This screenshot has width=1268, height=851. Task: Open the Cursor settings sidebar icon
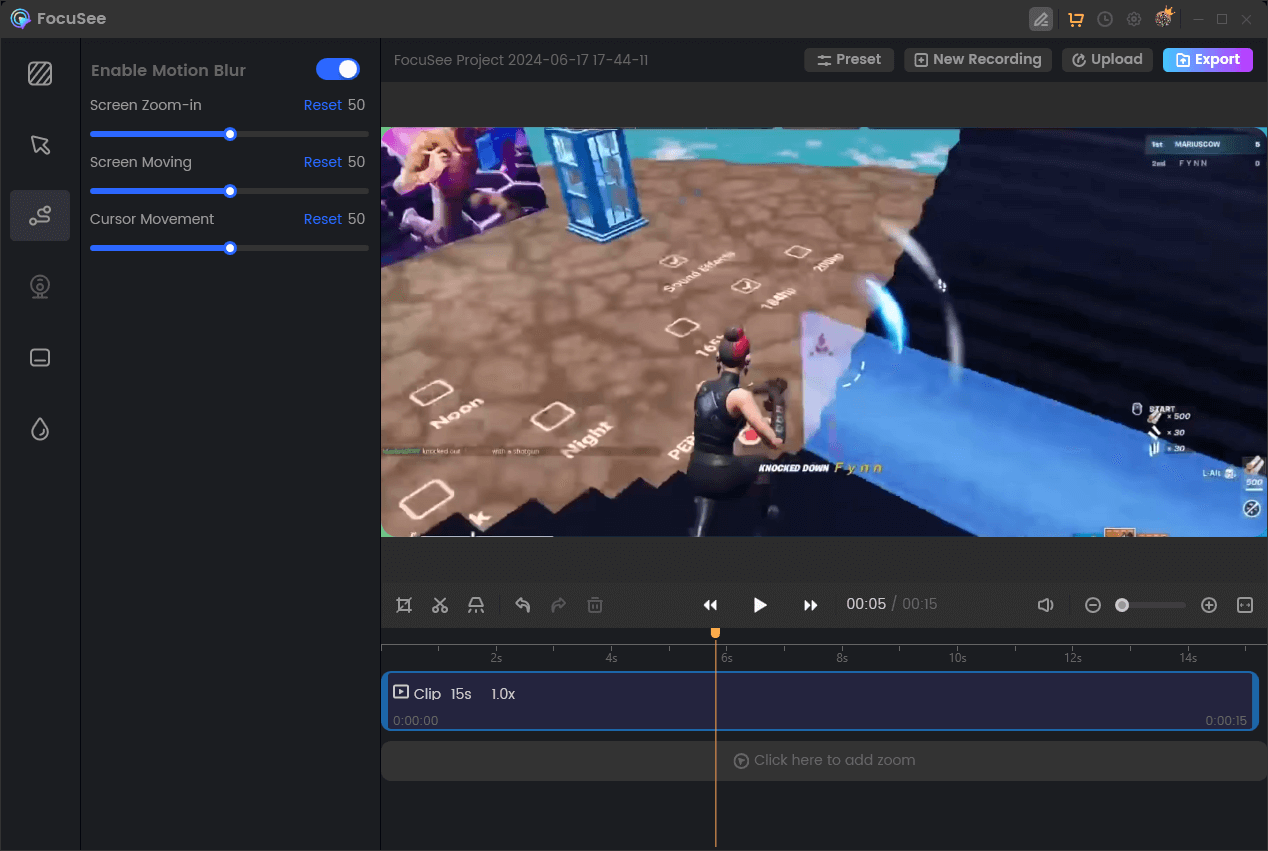(x=40, y=145)
